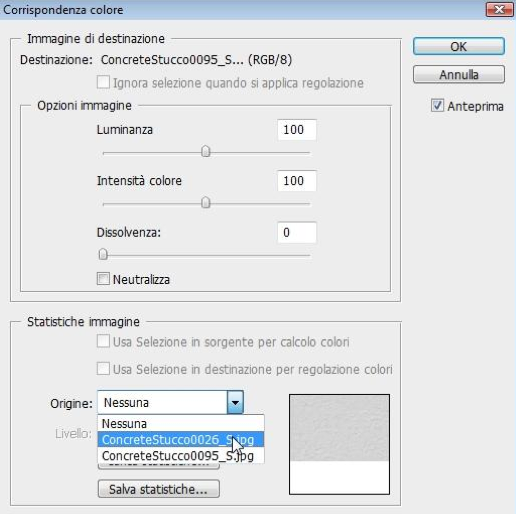This screenshot has width=516, height=514.
Task: Click the Luminanza value field
Action: [297, 130]
